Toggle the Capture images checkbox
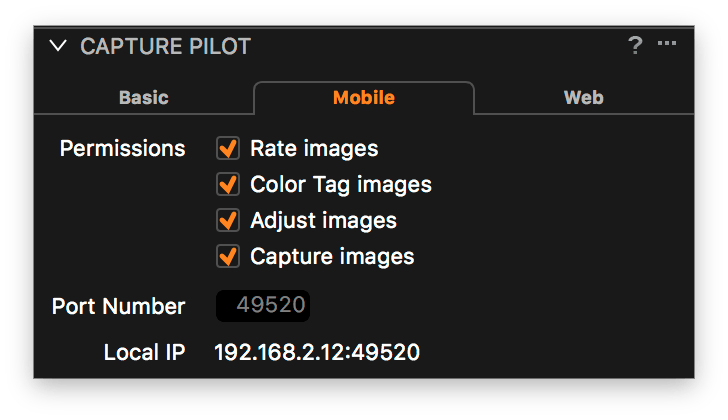Screen dimensions: 728x420 (228, 256)
